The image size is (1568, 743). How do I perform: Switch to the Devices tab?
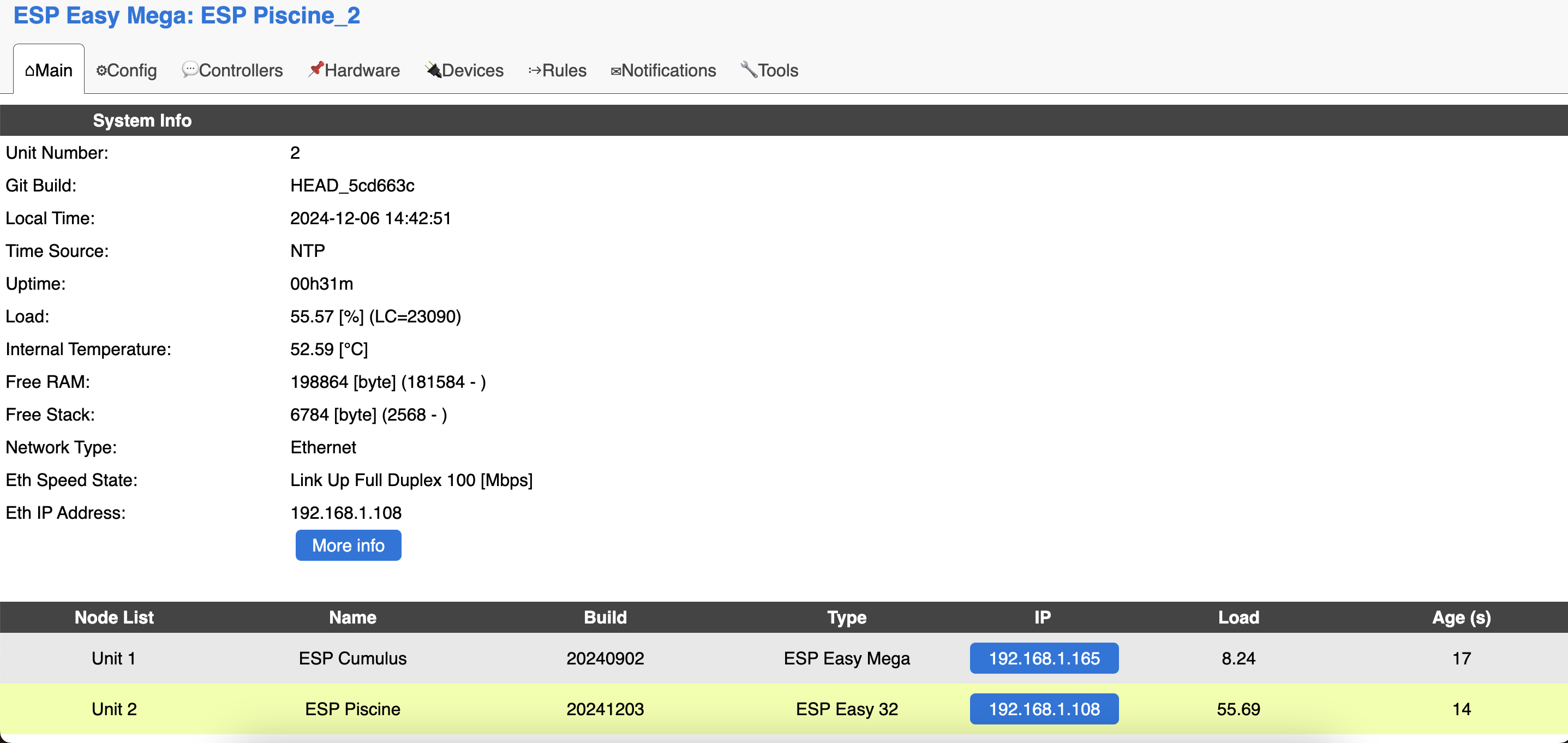(472, 70)
